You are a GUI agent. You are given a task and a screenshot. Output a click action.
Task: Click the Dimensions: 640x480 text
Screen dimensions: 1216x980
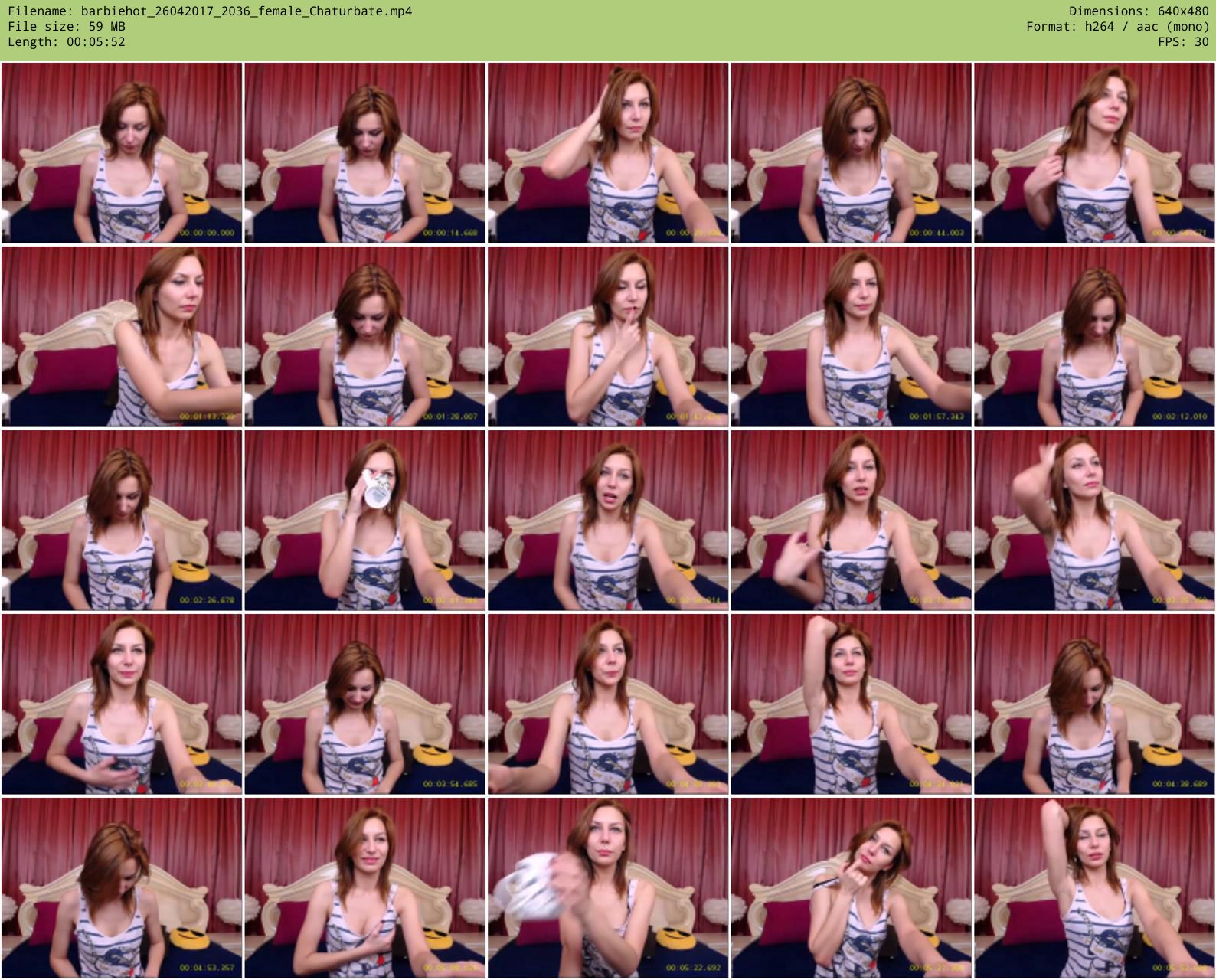pyautogui.click(x=1139, y=11)
